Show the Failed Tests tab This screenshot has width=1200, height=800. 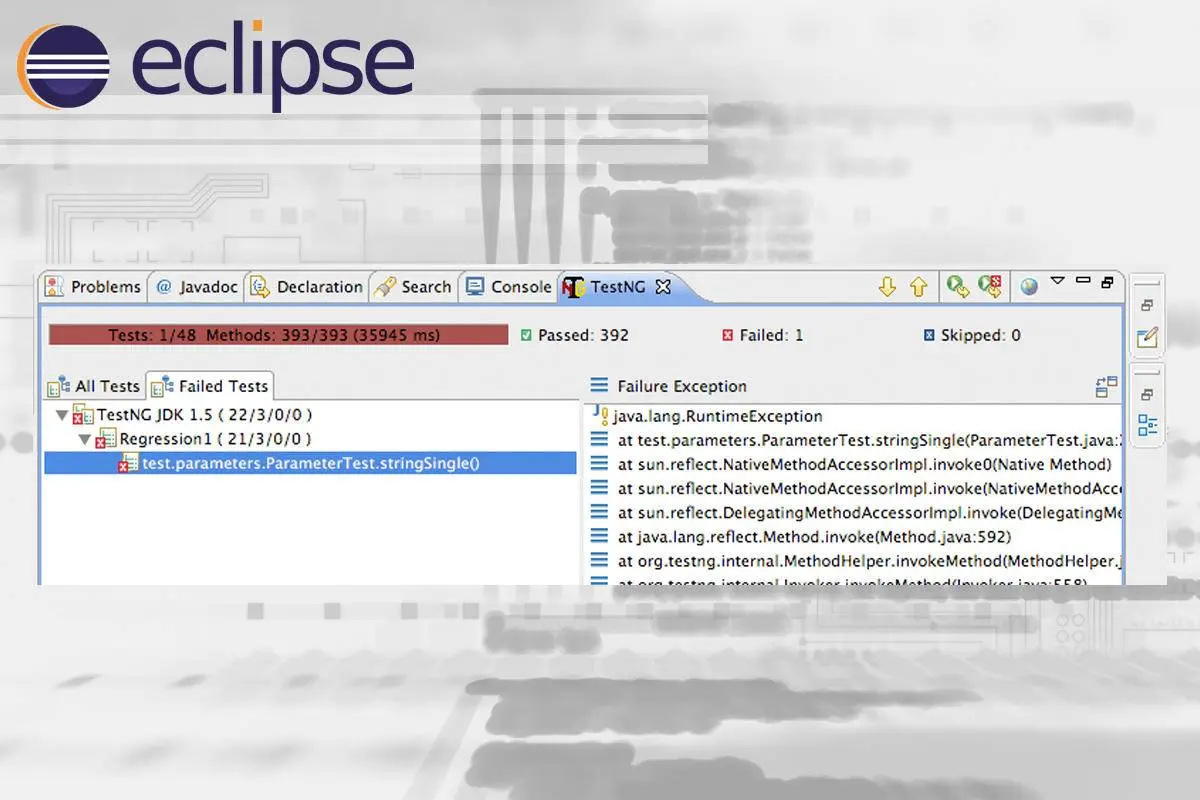pyautogui.click(x=210, y=386)
